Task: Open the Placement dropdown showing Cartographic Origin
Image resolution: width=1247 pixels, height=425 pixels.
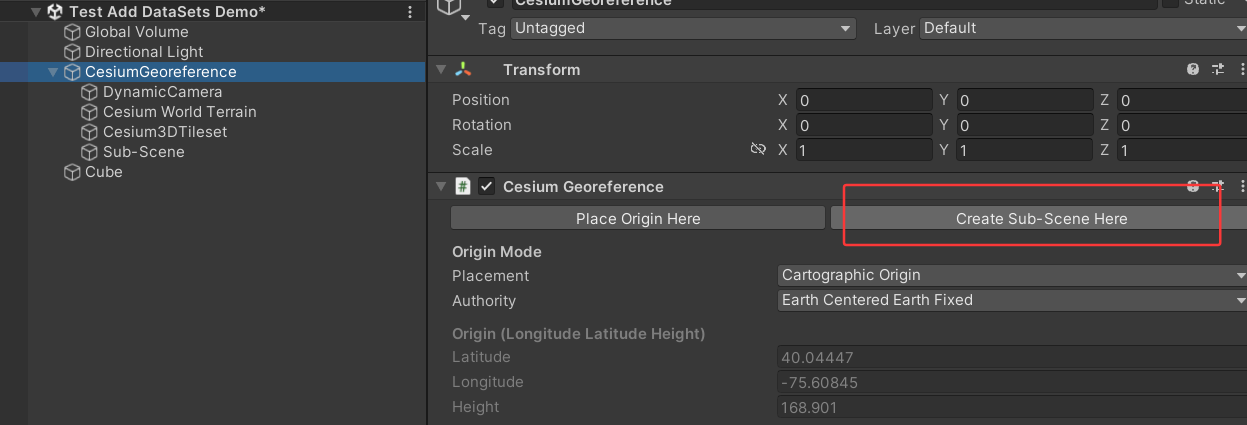Action: 1012,275
